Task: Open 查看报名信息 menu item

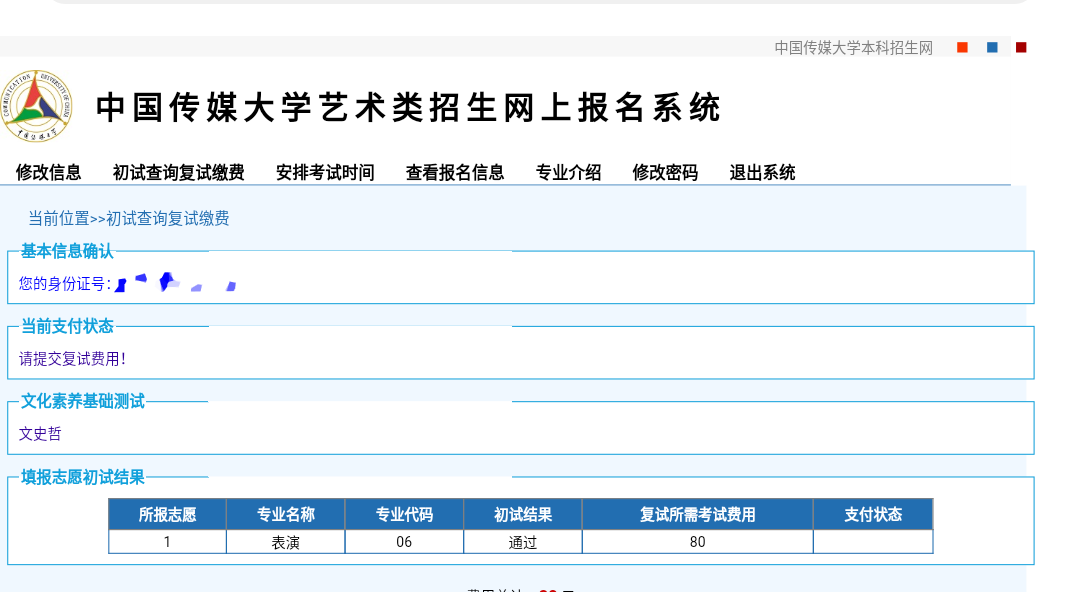Action: click(455, 172)
